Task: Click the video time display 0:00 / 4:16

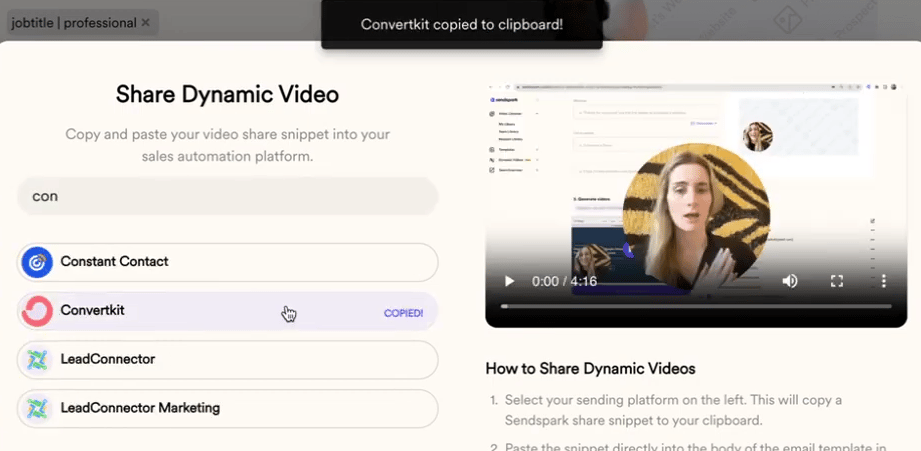Action: pos(564,281)
